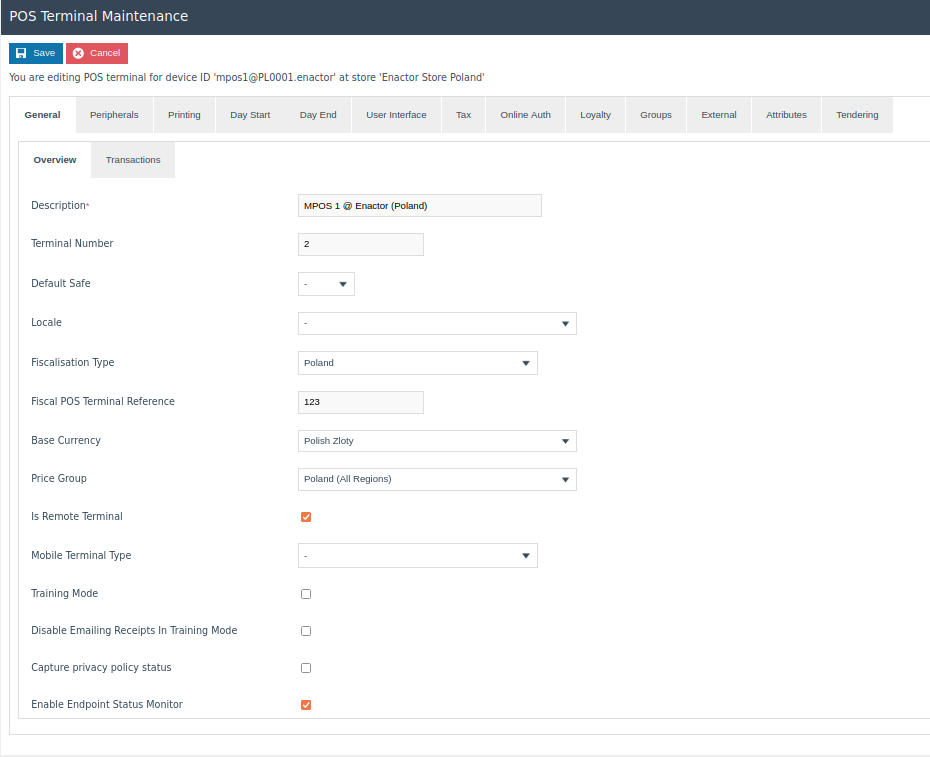930x757 pixels.
Task: Switch to the Transactions sub-tab
Action: (133, 160)
